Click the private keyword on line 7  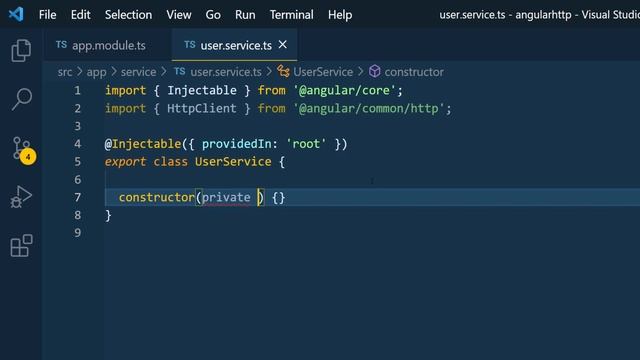pos(226,198)
